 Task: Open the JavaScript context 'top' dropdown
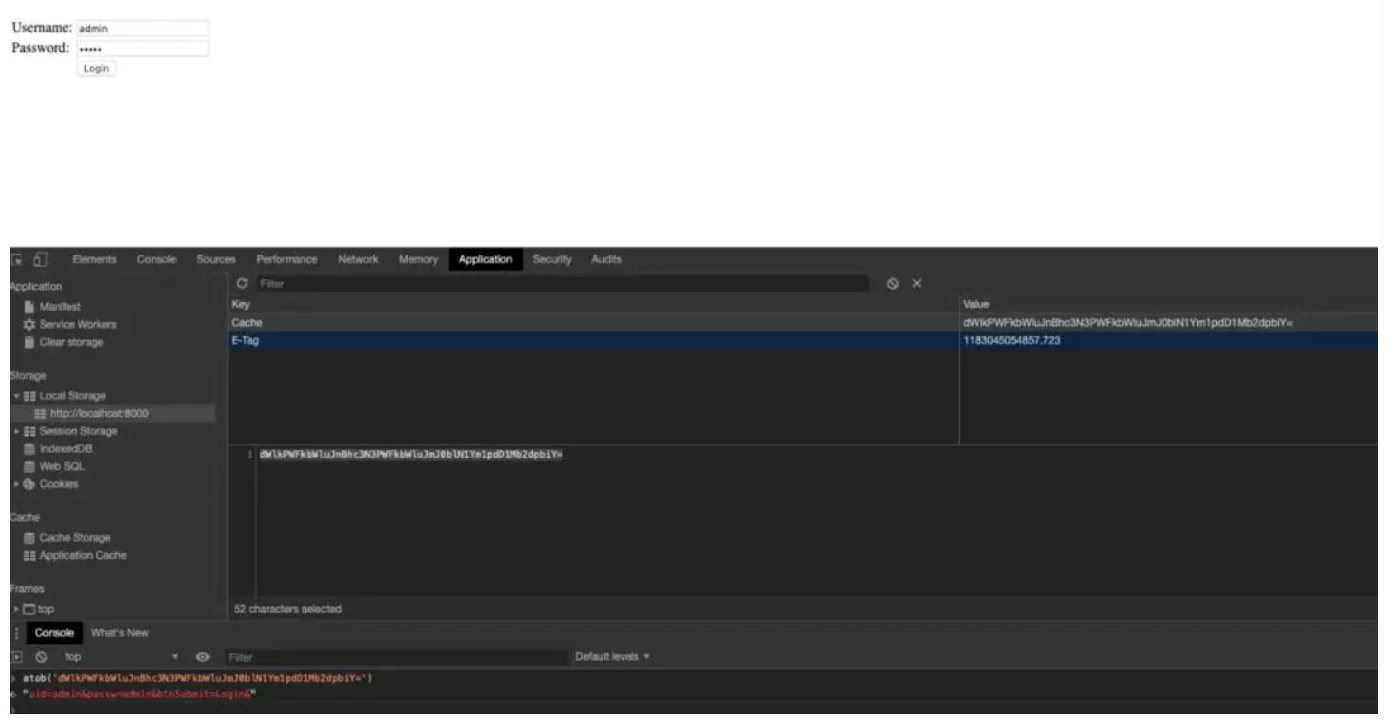click(x=120, y=657)
